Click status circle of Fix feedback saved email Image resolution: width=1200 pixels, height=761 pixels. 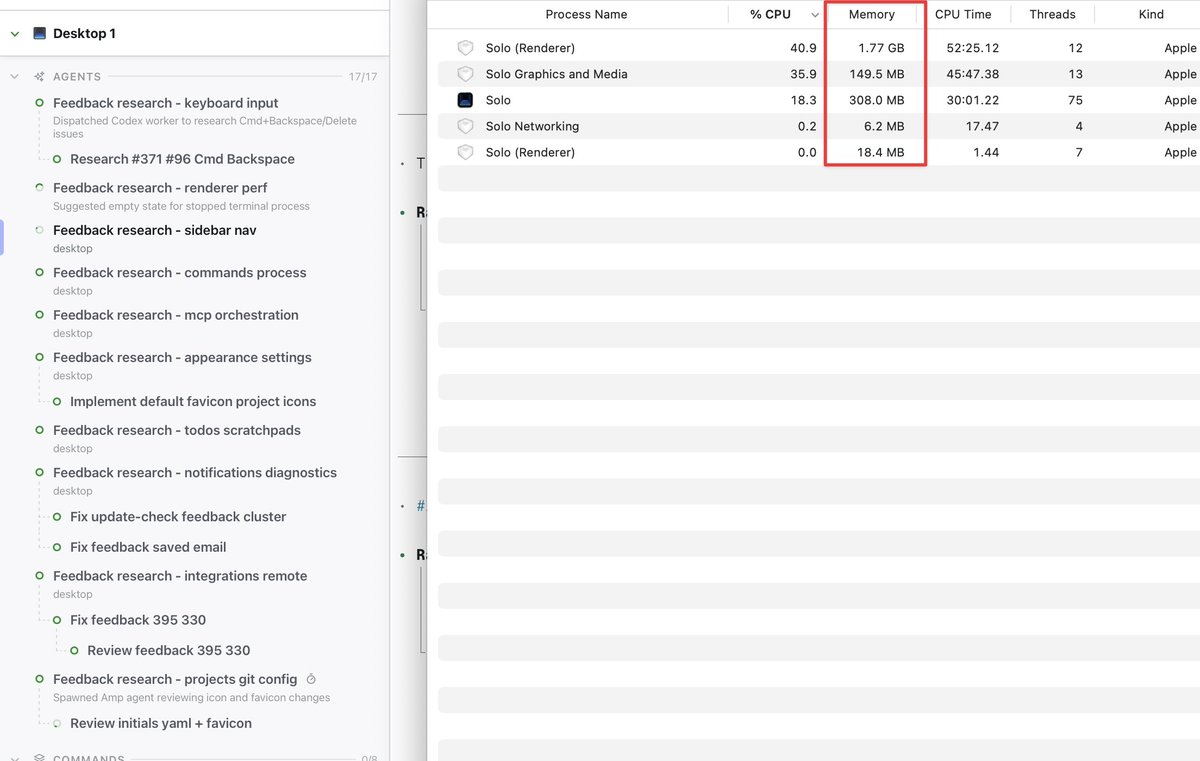[57, 547]
